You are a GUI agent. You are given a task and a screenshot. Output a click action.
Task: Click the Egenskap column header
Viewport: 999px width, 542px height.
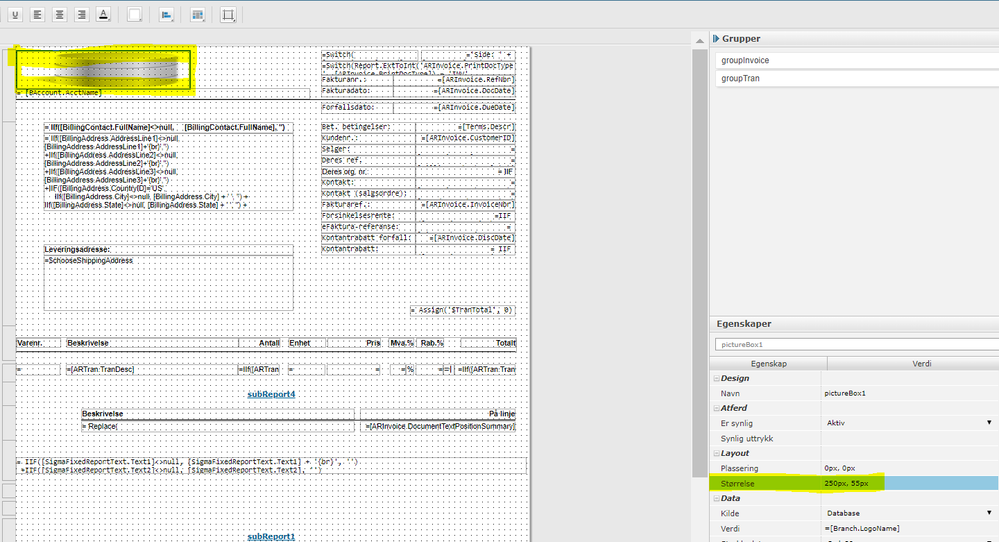point(769,364)
